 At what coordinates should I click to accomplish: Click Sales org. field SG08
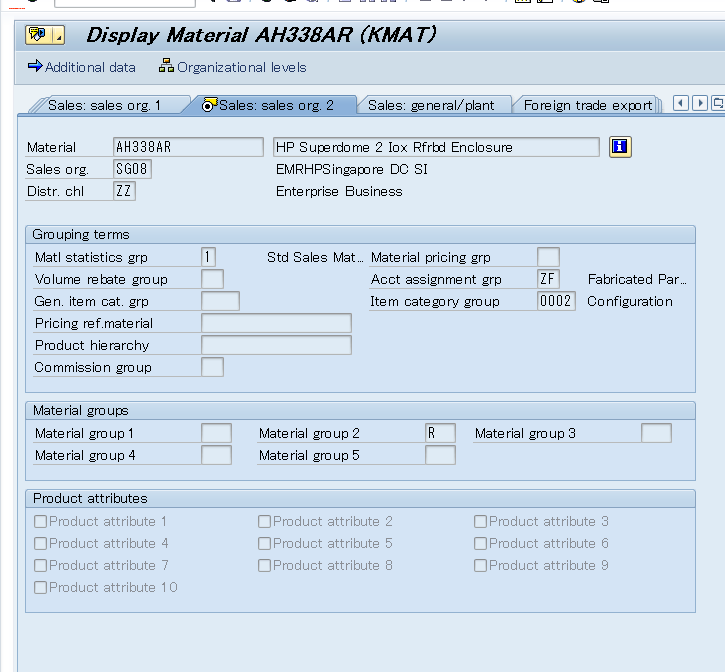[x=132, y=169]
